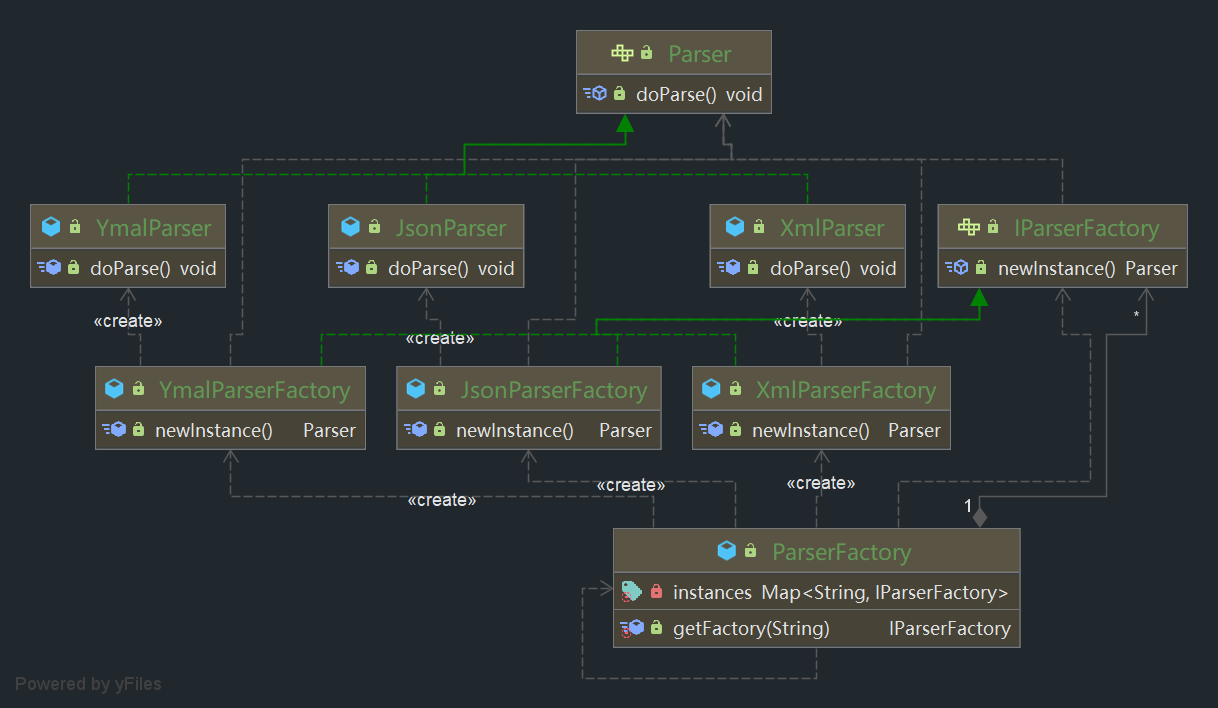
Task: Click the «create» label below YmalParser
Action: (127, 321)
